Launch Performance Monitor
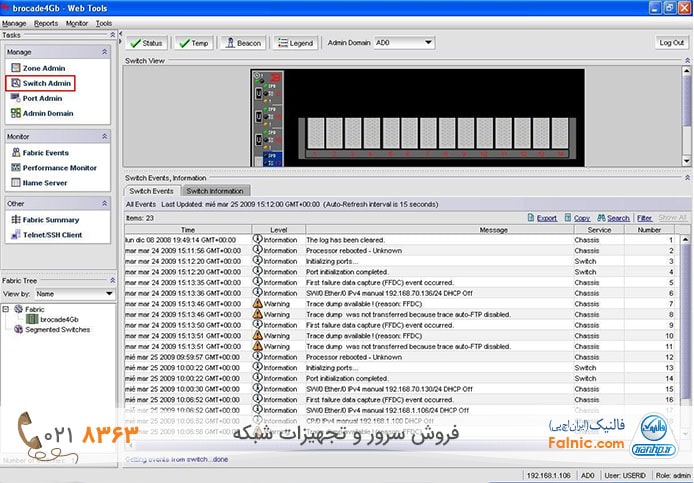This screenshot has height=483, width=694. 59,168
